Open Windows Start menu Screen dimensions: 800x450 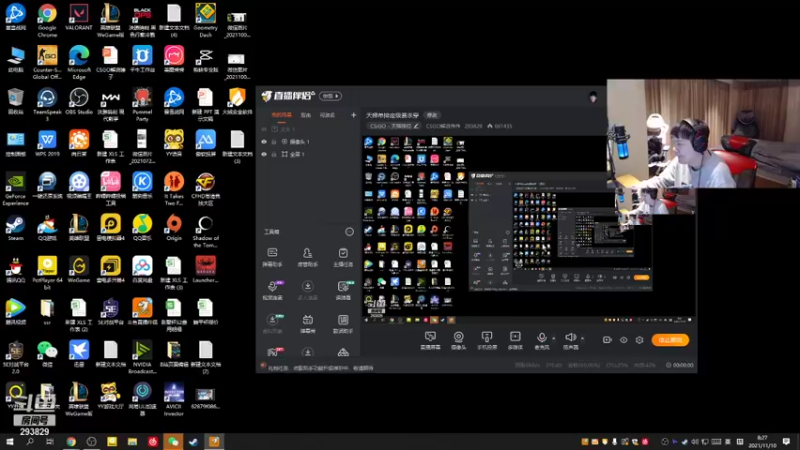coord(10,442)
